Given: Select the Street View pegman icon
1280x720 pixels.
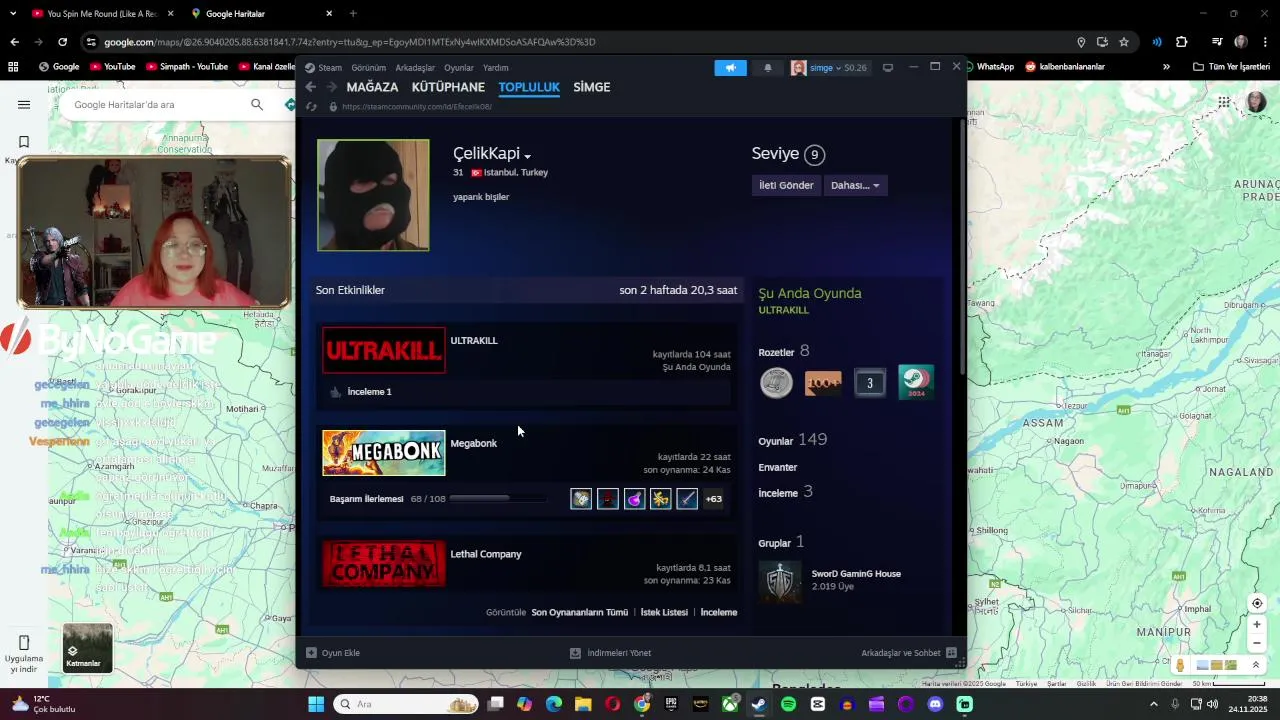Looking at the screenshot, I should pyautogui.click(x=1180, y=665).
